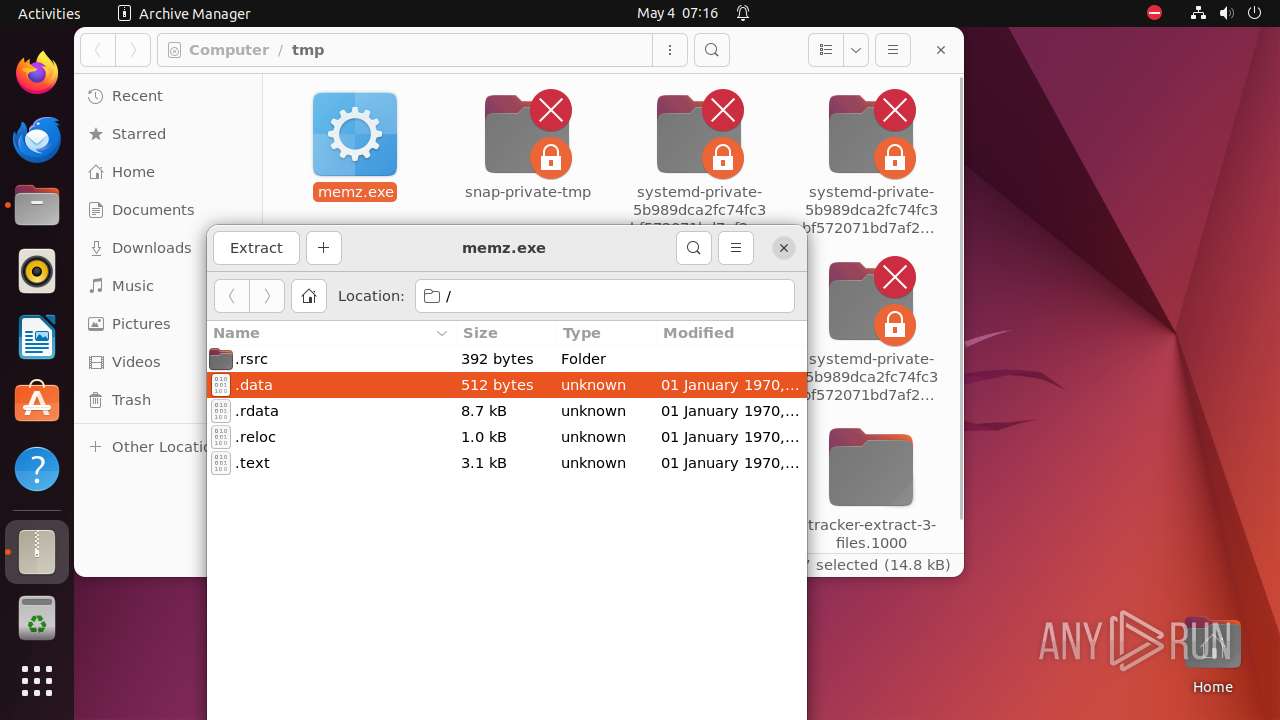Click the .rdata binary file icon
This screenshot has width=1280, height=720.
coord(221,411)
